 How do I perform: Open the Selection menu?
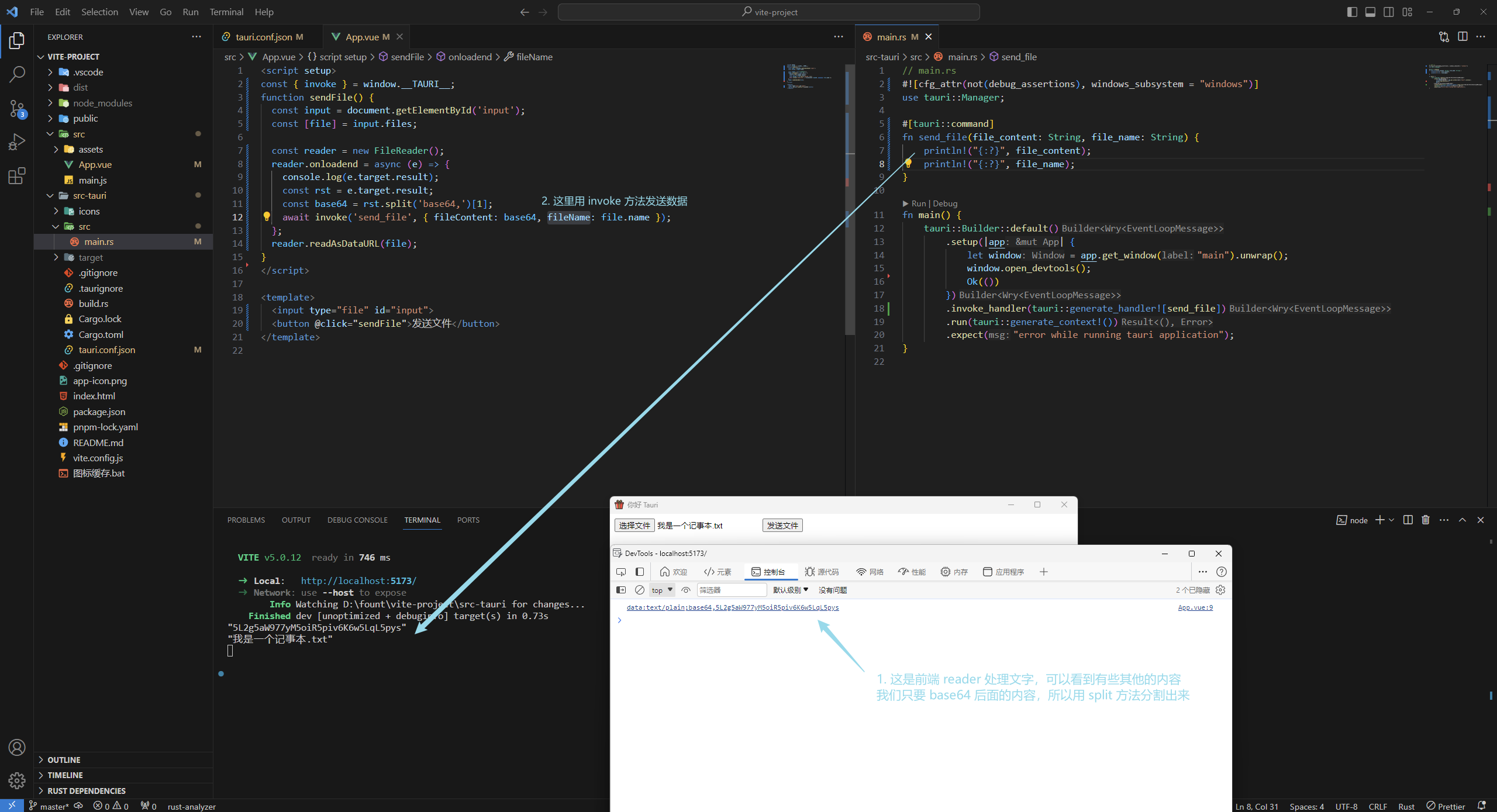99,12
